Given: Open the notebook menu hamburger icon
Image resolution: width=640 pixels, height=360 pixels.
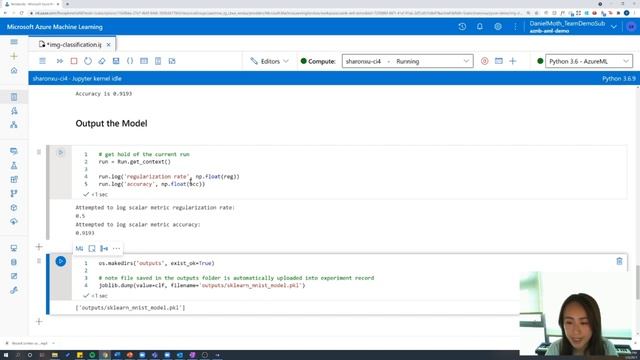Looking at the screenshot, I should (x=42, y=61).
